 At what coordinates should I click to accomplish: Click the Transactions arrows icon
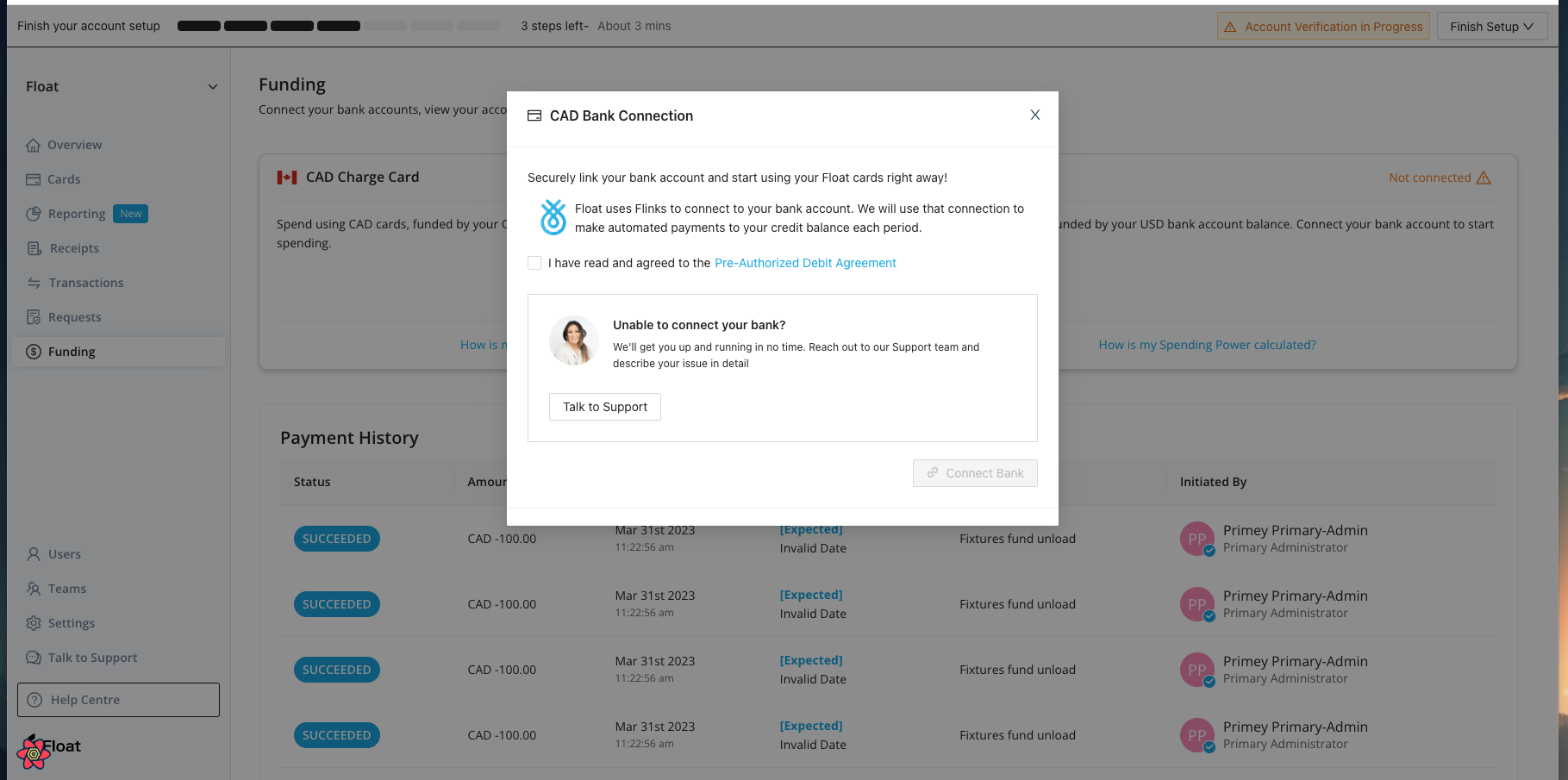click(34, 282)
